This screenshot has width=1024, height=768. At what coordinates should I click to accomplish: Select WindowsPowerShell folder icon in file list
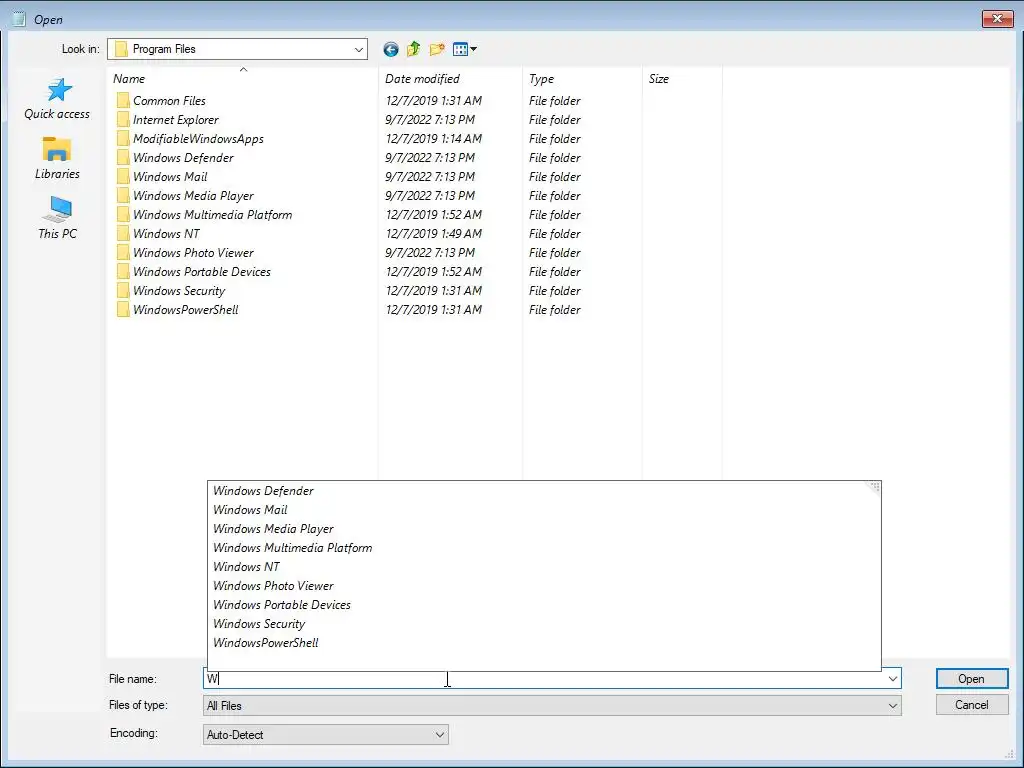pos(123,309)
